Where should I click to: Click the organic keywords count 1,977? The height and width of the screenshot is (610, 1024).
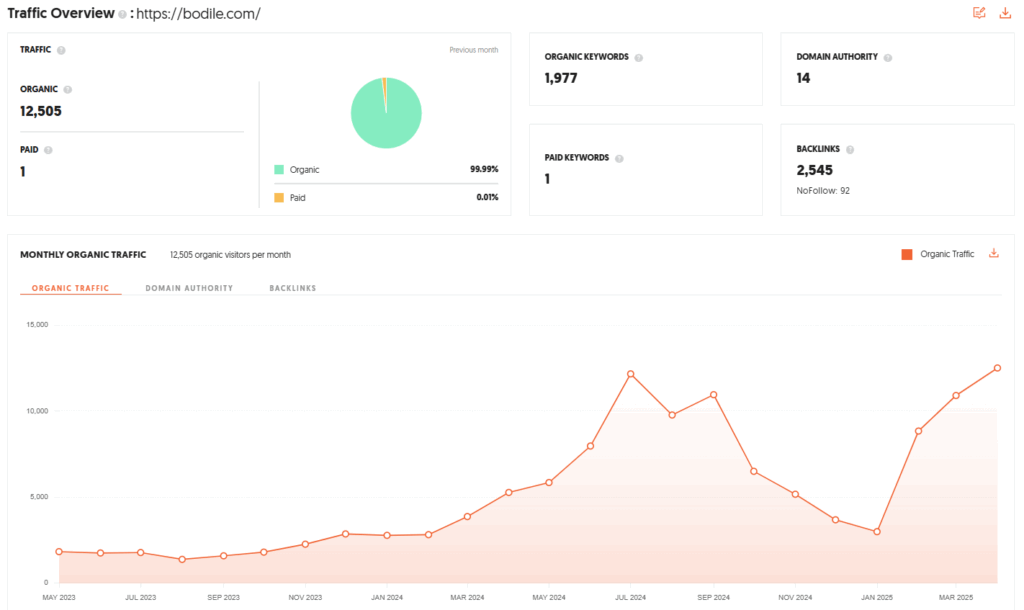coord(561,78)
